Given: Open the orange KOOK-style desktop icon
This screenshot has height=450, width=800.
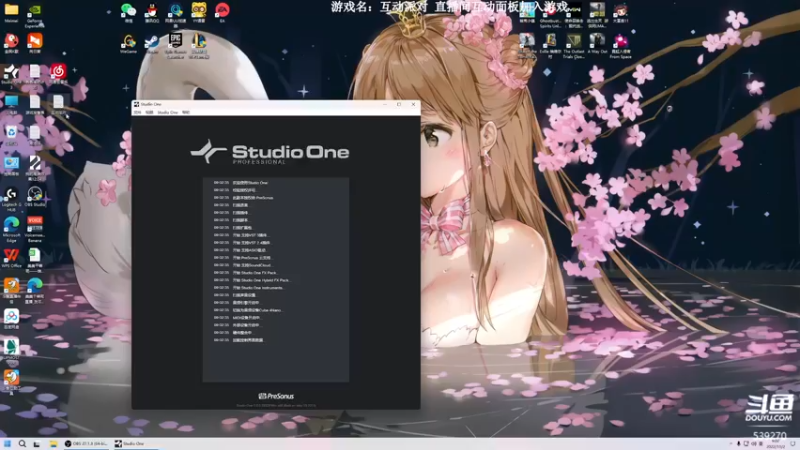Looking at the screenshot, I should click(x=35, y=44).
